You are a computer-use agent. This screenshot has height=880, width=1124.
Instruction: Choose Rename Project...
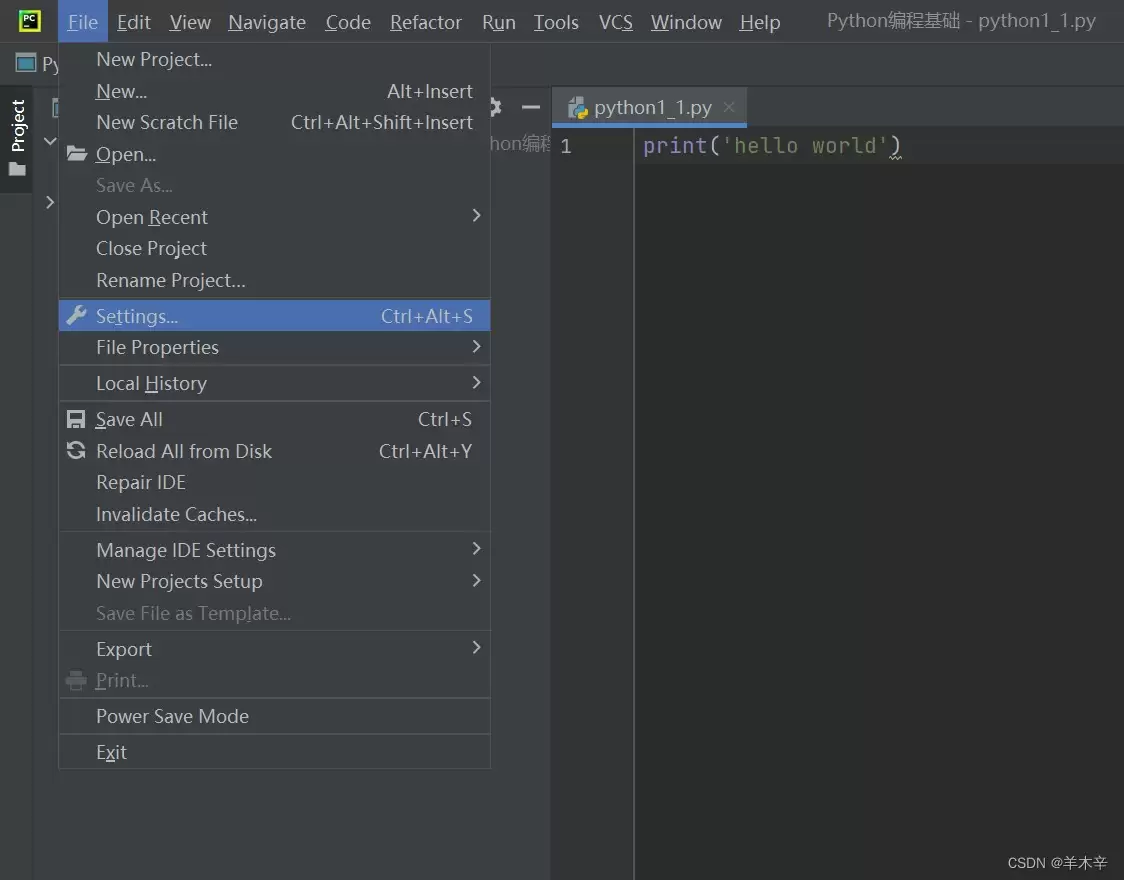click(275, 280)
